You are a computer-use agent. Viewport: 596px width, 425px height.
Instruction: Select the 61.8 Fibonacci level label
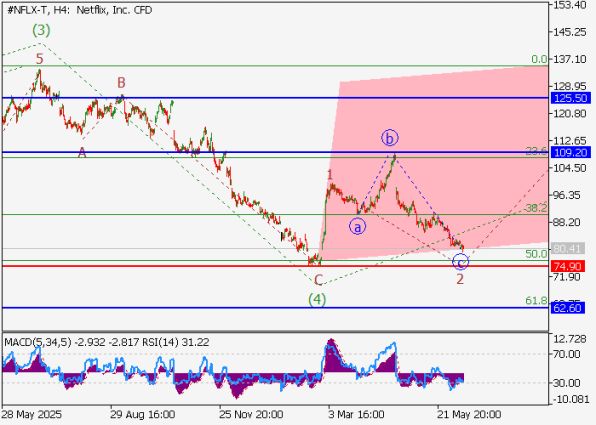[x=536, y=301]
